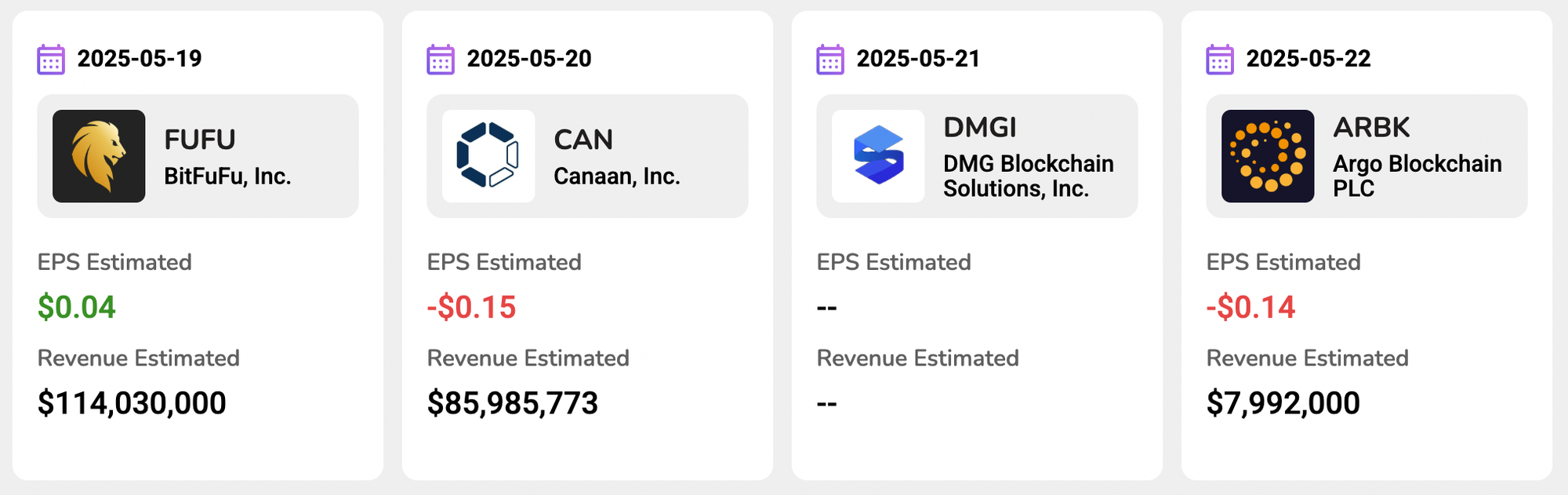Click the DMG Blockchain logo icon

tap(878, 156)
